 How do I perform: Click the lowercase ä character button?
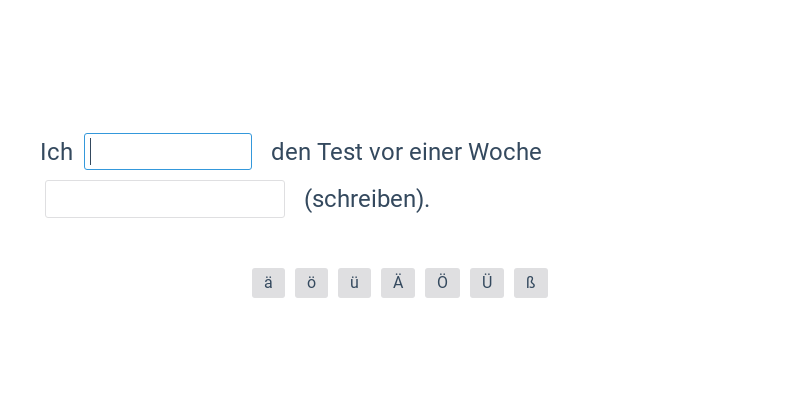tap(268, 283)
